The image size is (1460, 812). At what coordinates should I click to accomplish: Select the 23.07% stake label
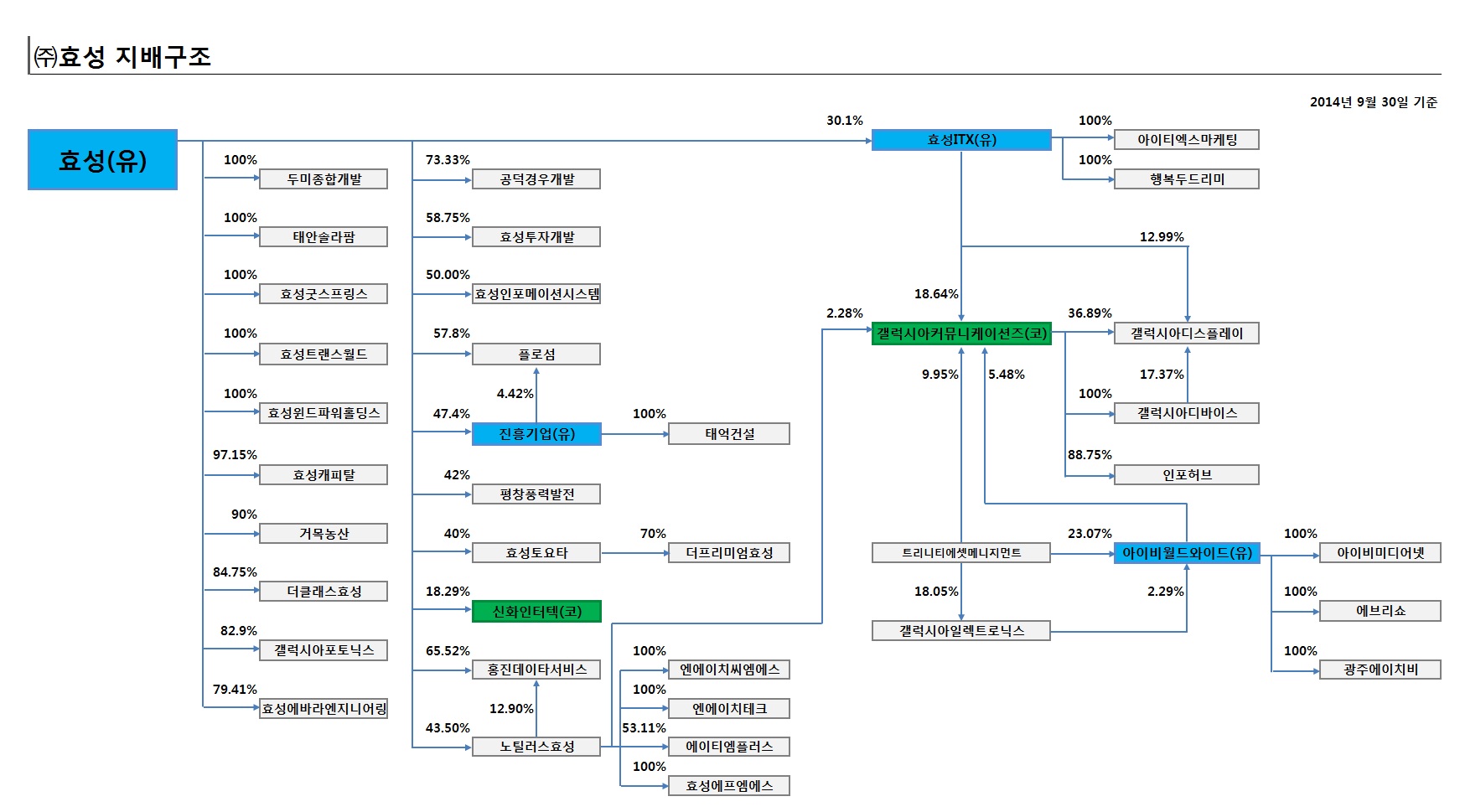click(1090, 534)
